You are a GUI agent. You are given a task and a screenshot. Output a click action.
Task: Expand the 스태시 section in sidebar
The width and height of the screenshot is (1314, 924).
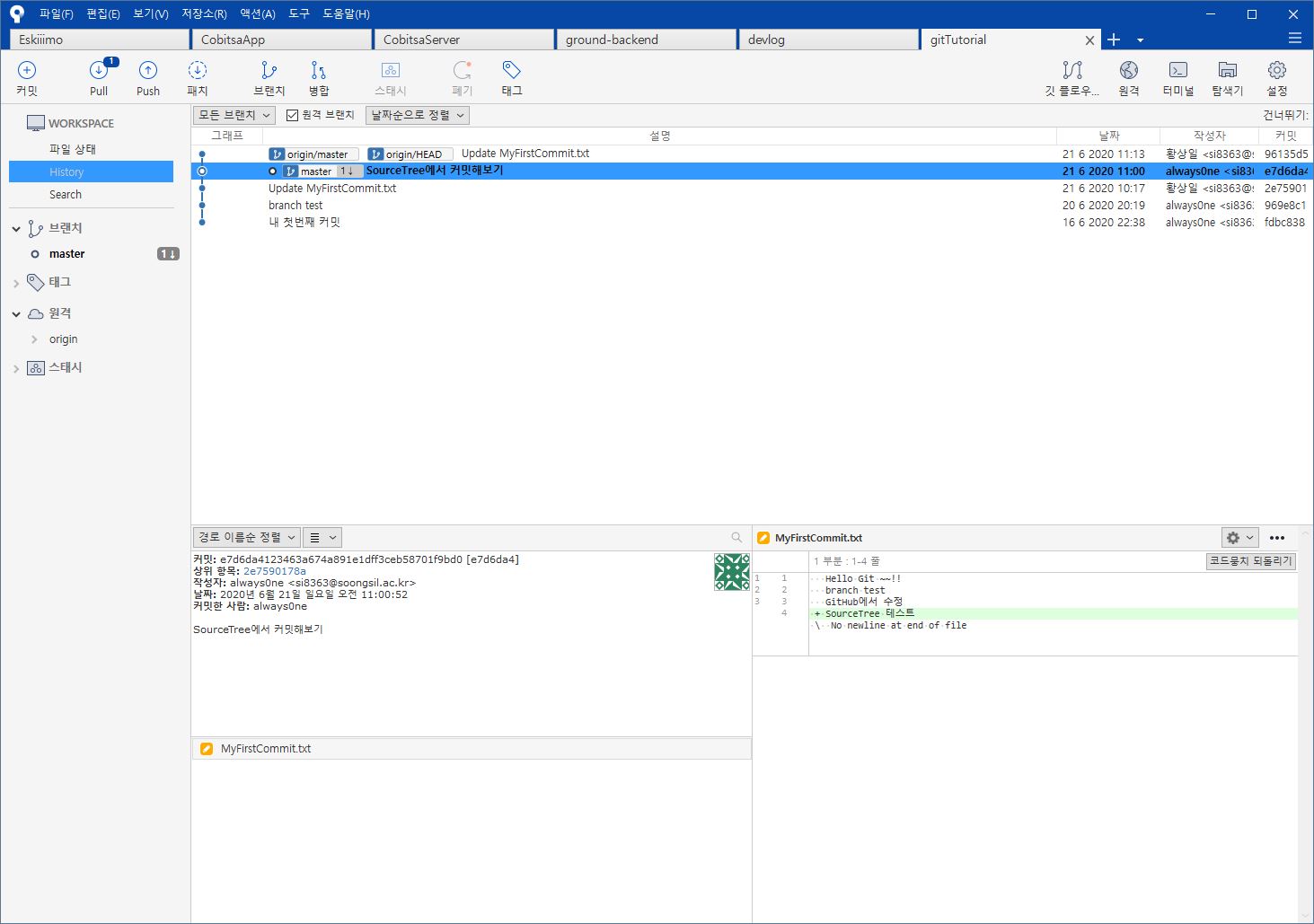tap(16, 368)
